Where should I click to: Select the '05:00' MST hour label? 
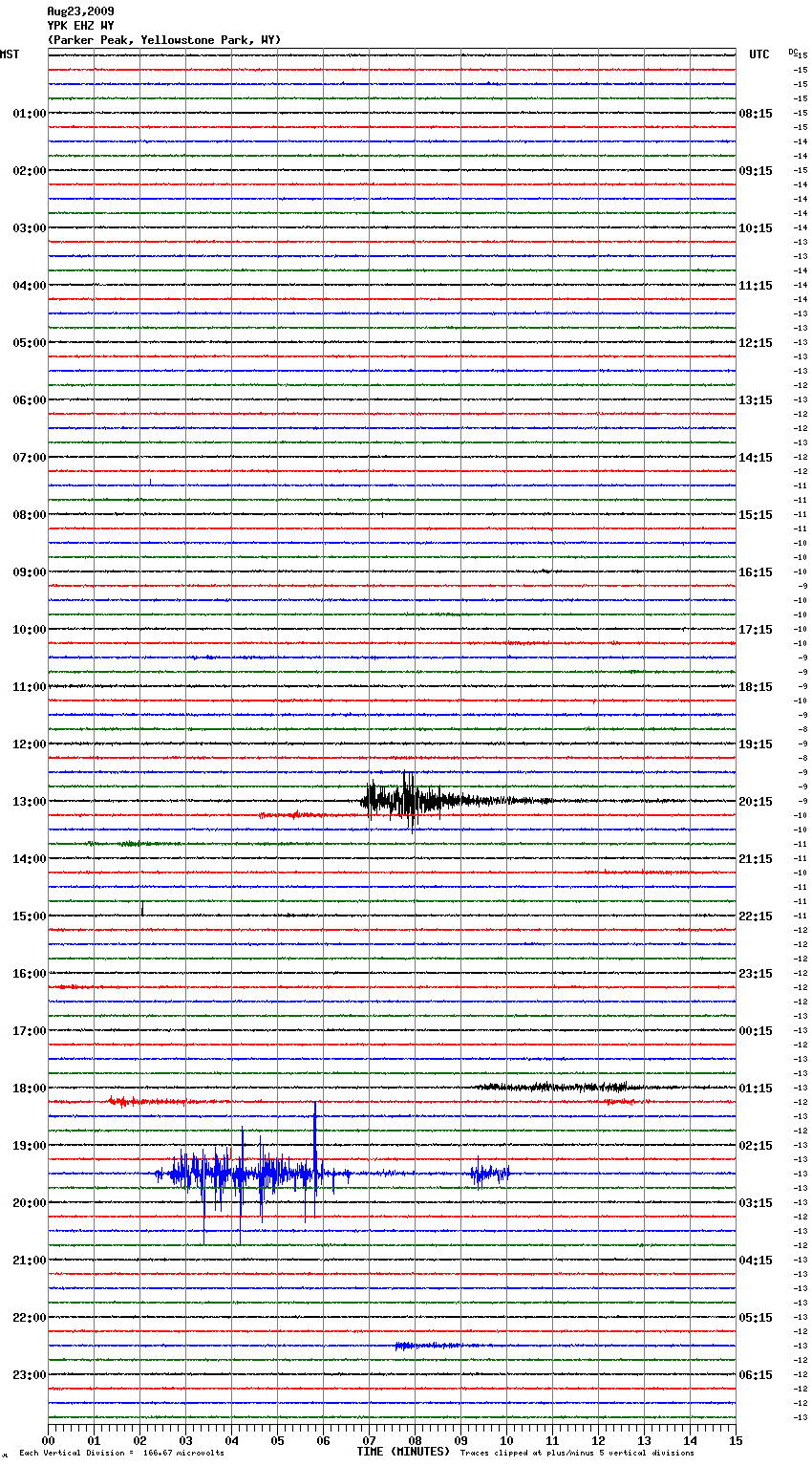pos(30,343)
